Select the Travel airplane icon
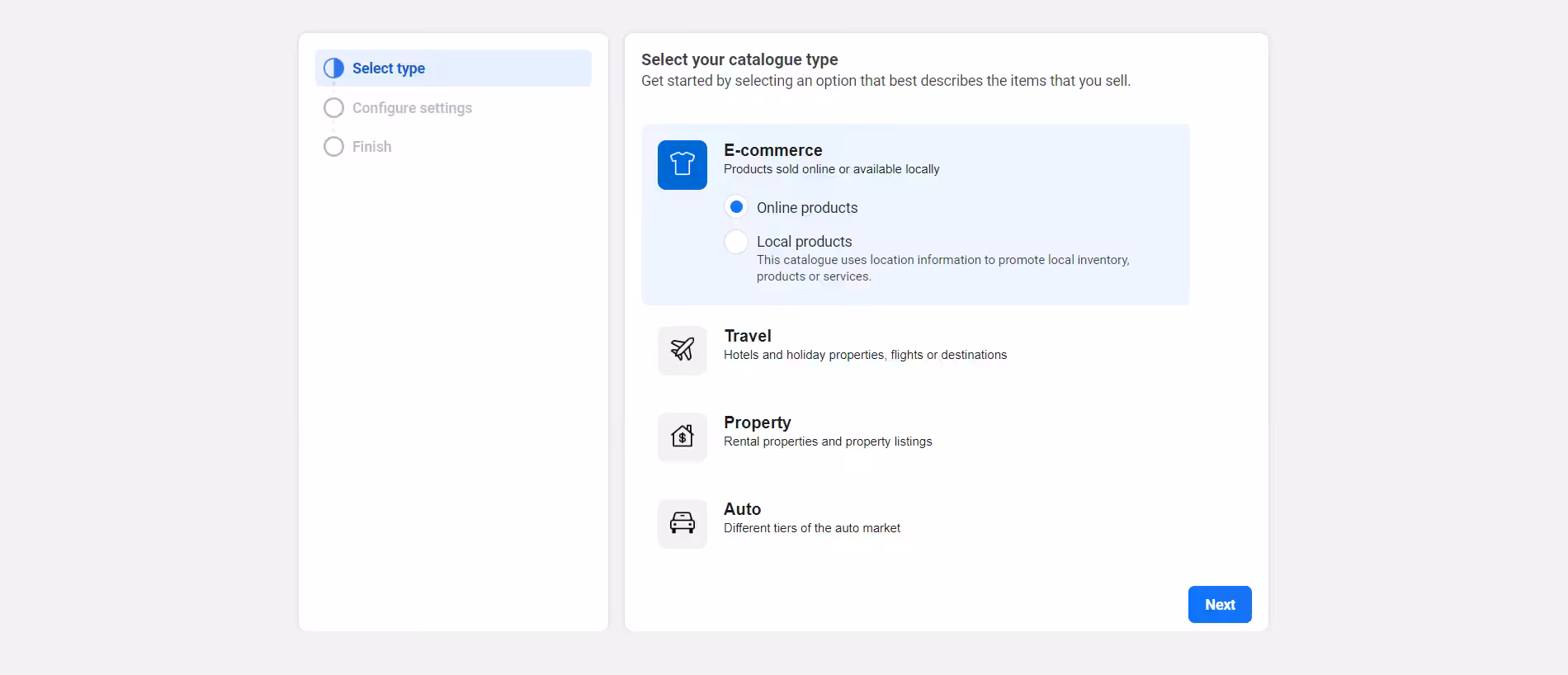1568x675 pixels. (682, 350)
